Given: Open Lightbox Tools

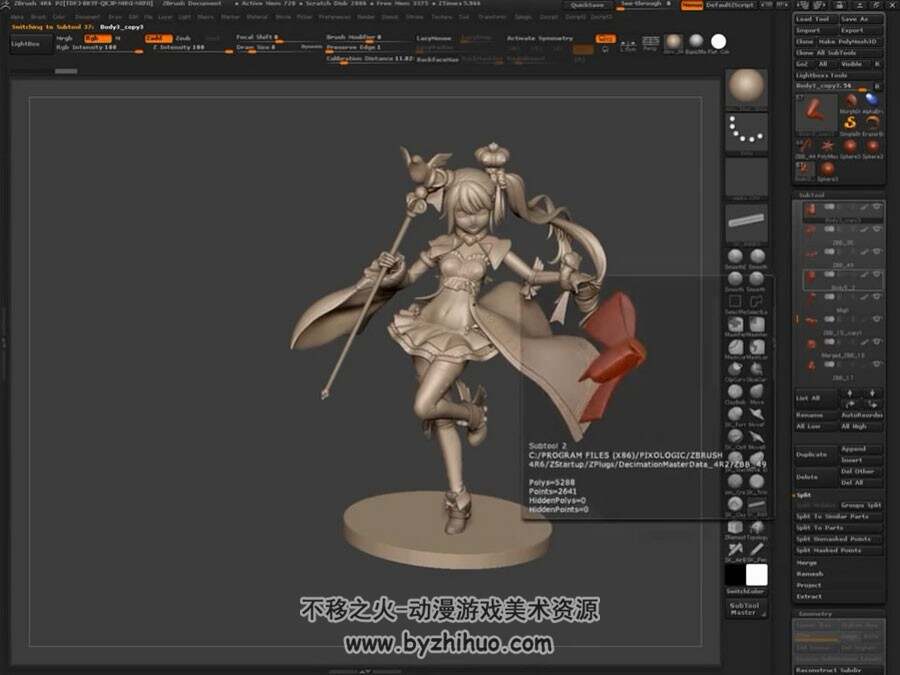Looking at the screenshot, I should pos(839,75).
